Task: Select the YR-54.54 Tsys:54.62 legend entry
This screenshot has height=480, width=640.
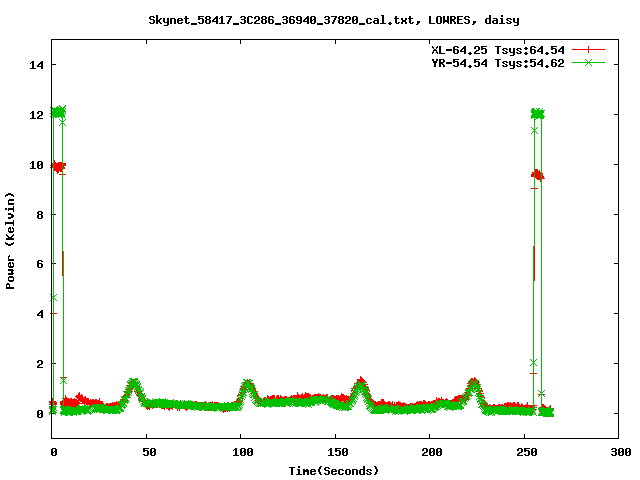Action: pyautogui.click(x=498, y=63)
